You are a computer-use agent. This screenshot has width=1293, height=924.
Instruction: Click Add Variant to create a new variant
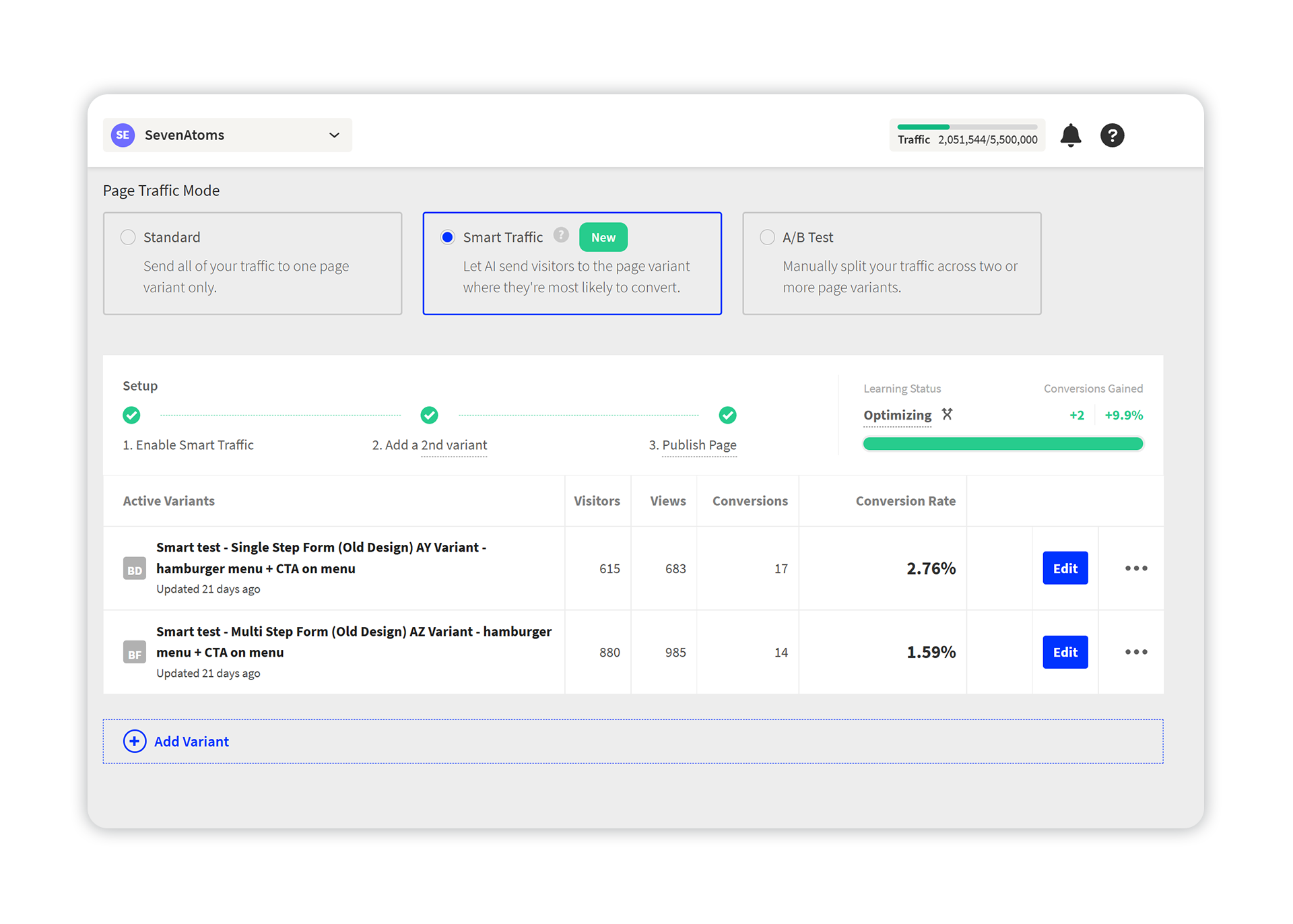[x=191, y=741]
